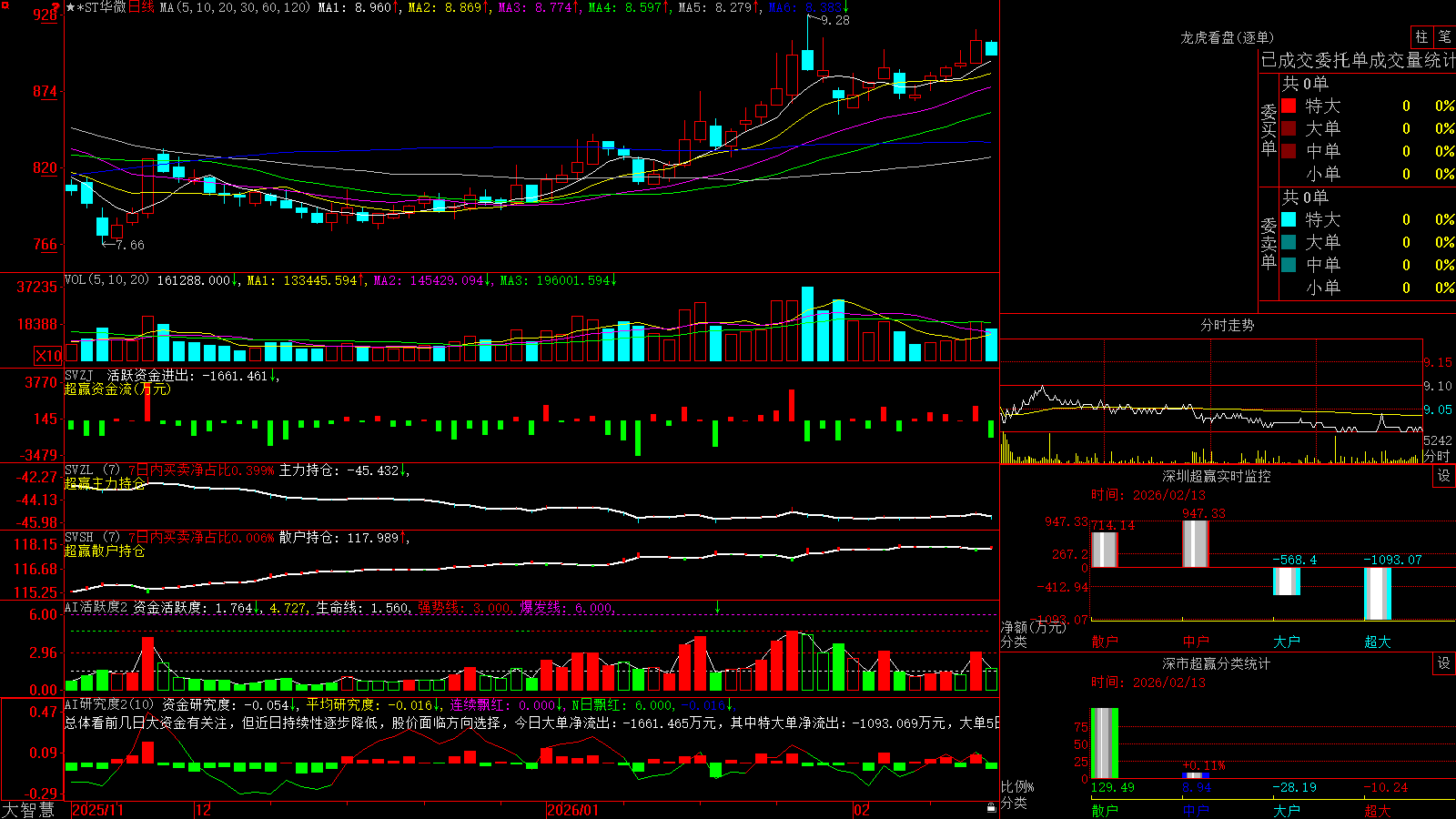Click the 超赢散户持仓 label
This screenshot has width=1456, height=819.
tap(105, 551)
